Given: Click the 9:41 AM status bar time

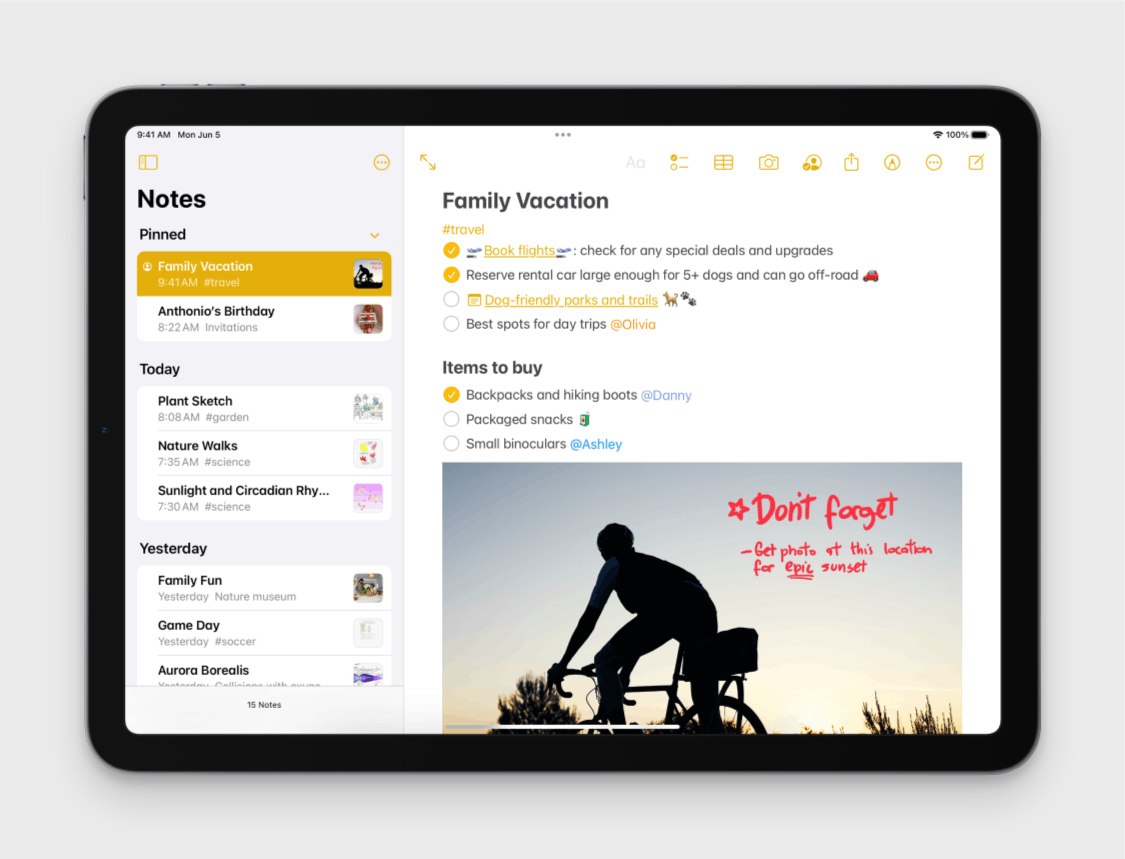Looking at the screenshot, I should click(154, 135).
